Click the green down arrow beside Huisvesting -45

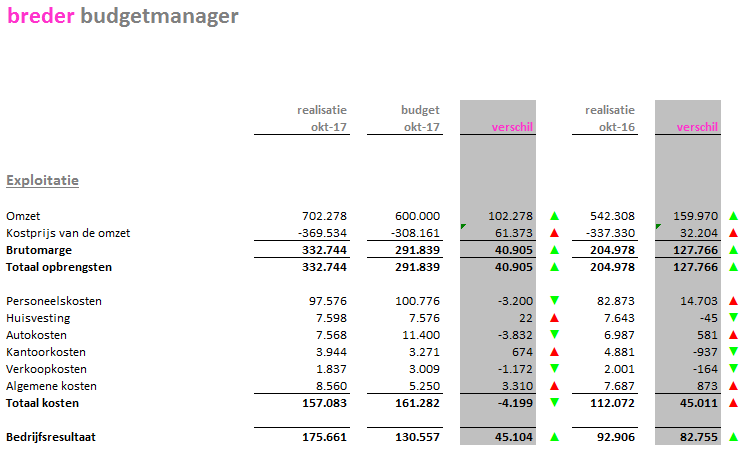coord(734,318)
